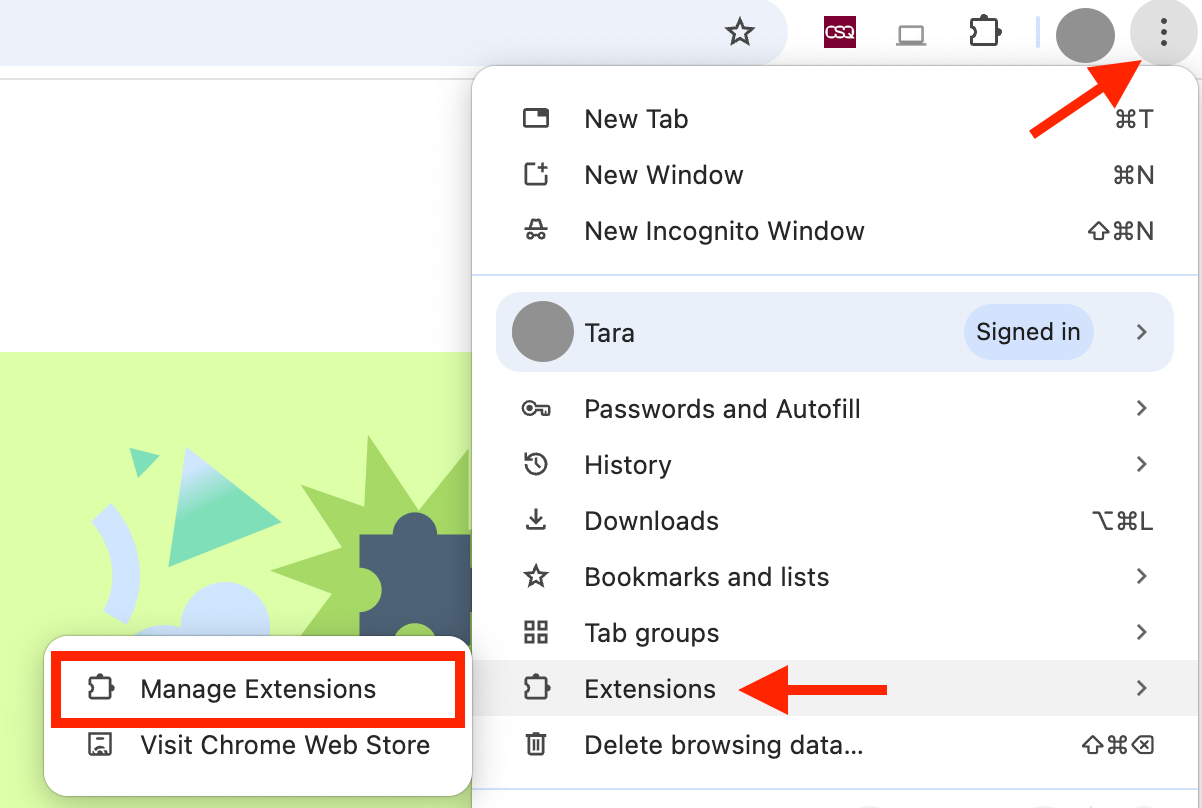Expand the Passwords and Autofill submenu arrow
Viewport: 1202px width, 808px height.
[x=1141, y=408]
